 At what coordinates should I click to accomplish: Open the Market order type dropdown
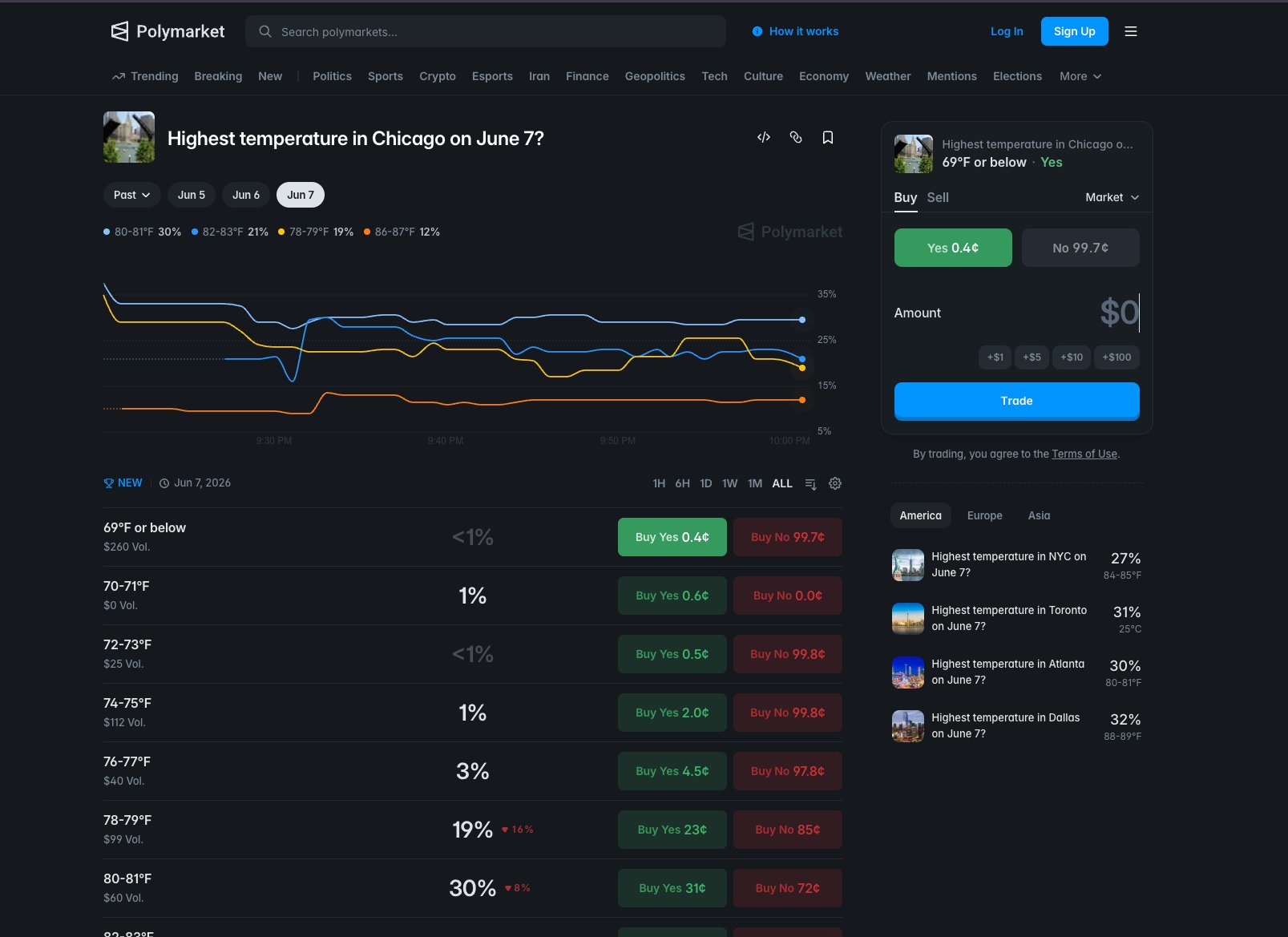click(x=1112, y=197)
